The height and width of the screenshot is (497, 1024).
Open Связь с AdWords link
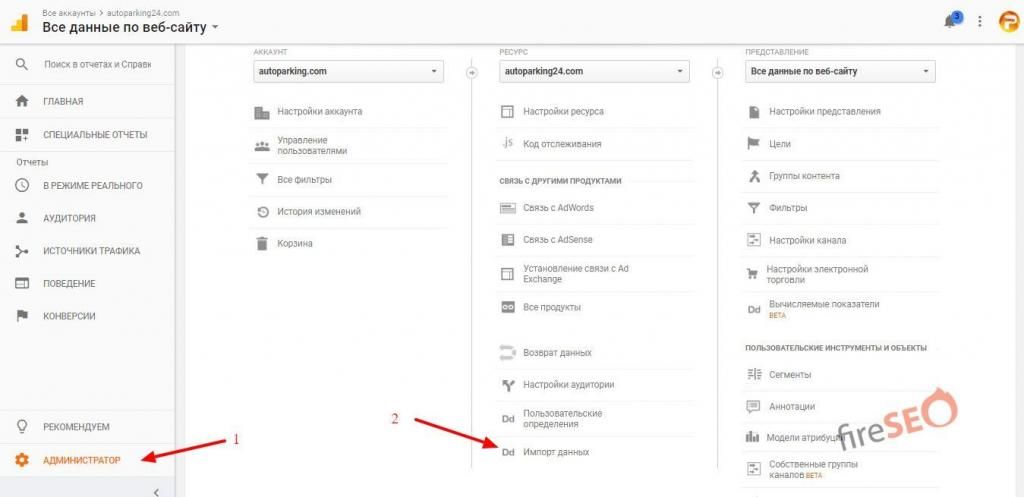[x=558, y=208]
